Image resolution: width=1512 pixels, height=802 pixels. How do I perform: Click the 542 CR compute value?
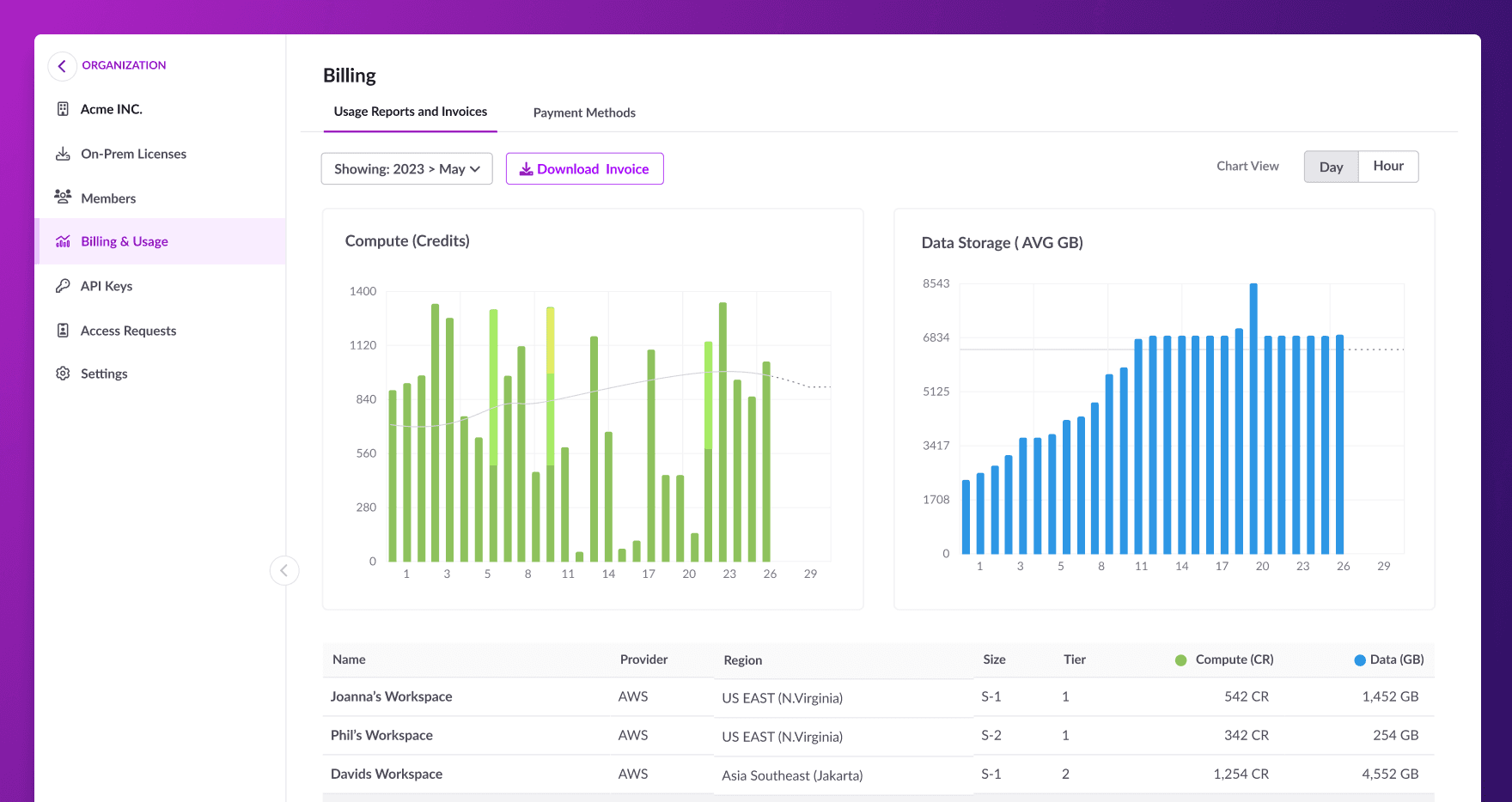[1246, 696]
